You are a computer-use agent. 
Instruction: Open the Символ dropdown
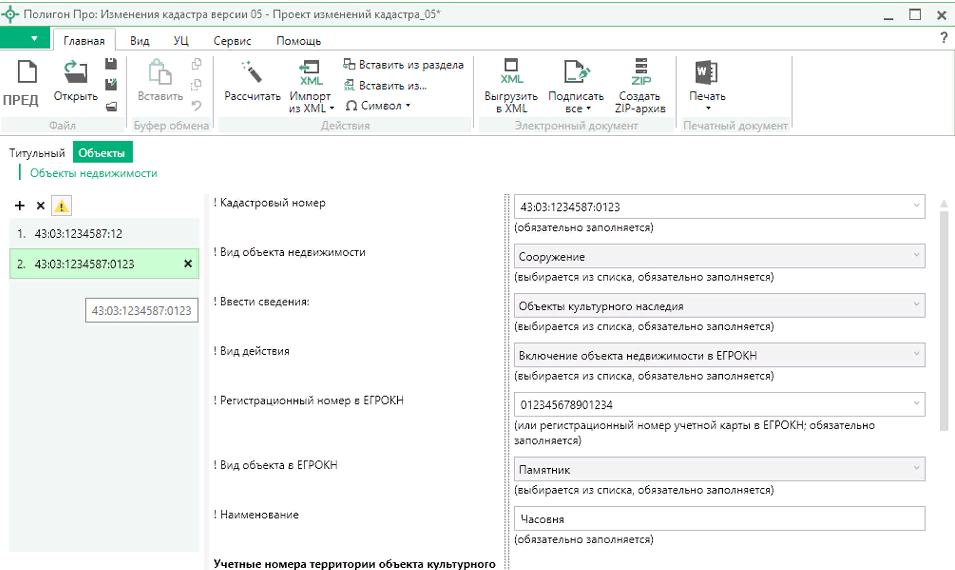click(x=378, y=106)
